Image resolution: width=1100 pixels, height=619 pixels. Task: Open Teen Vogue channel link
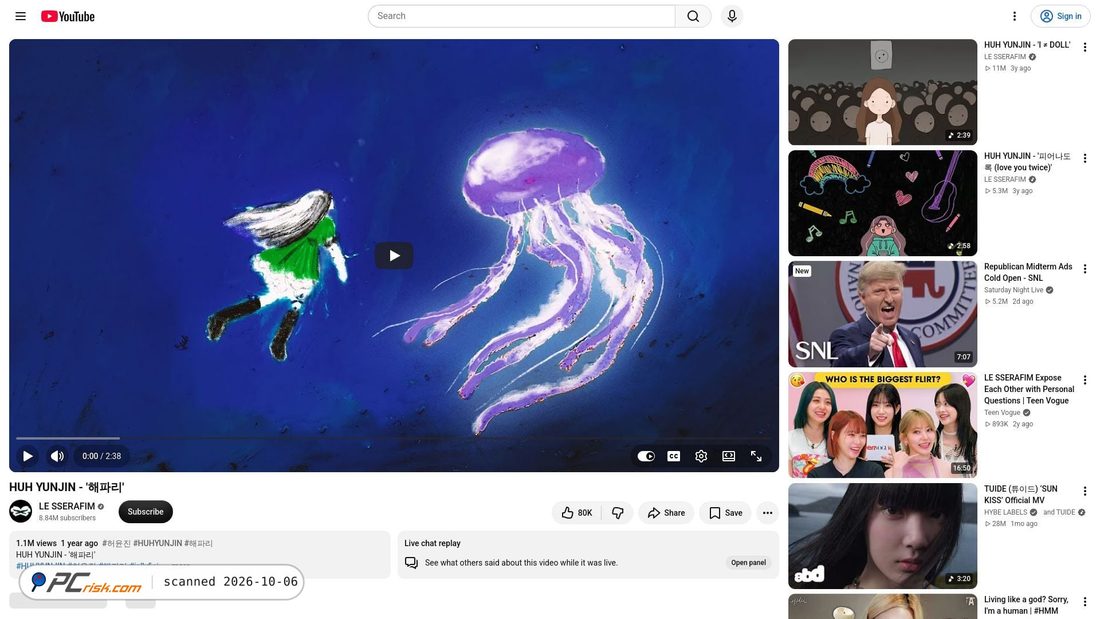click(x=1002, y=413)
